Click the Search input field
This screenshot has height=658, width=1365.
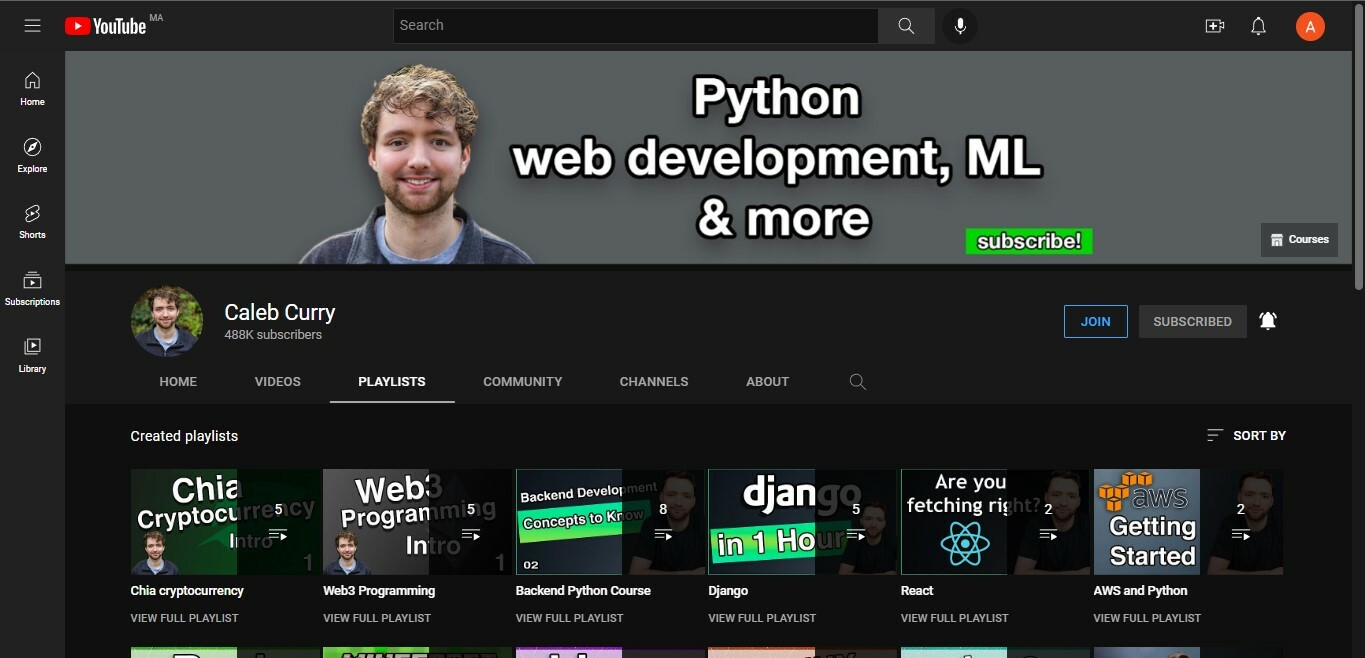click(x=636, y=26)
